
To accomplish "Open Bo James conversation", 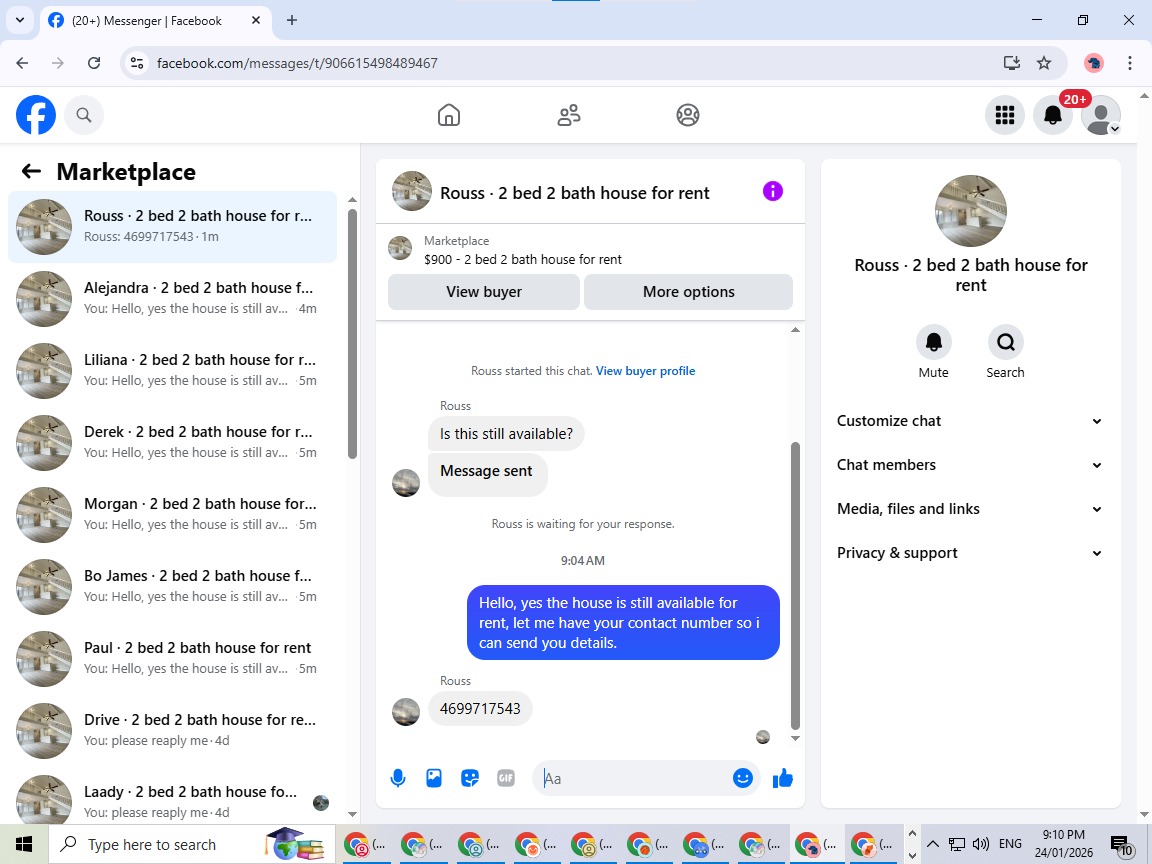I will (173, 586).
